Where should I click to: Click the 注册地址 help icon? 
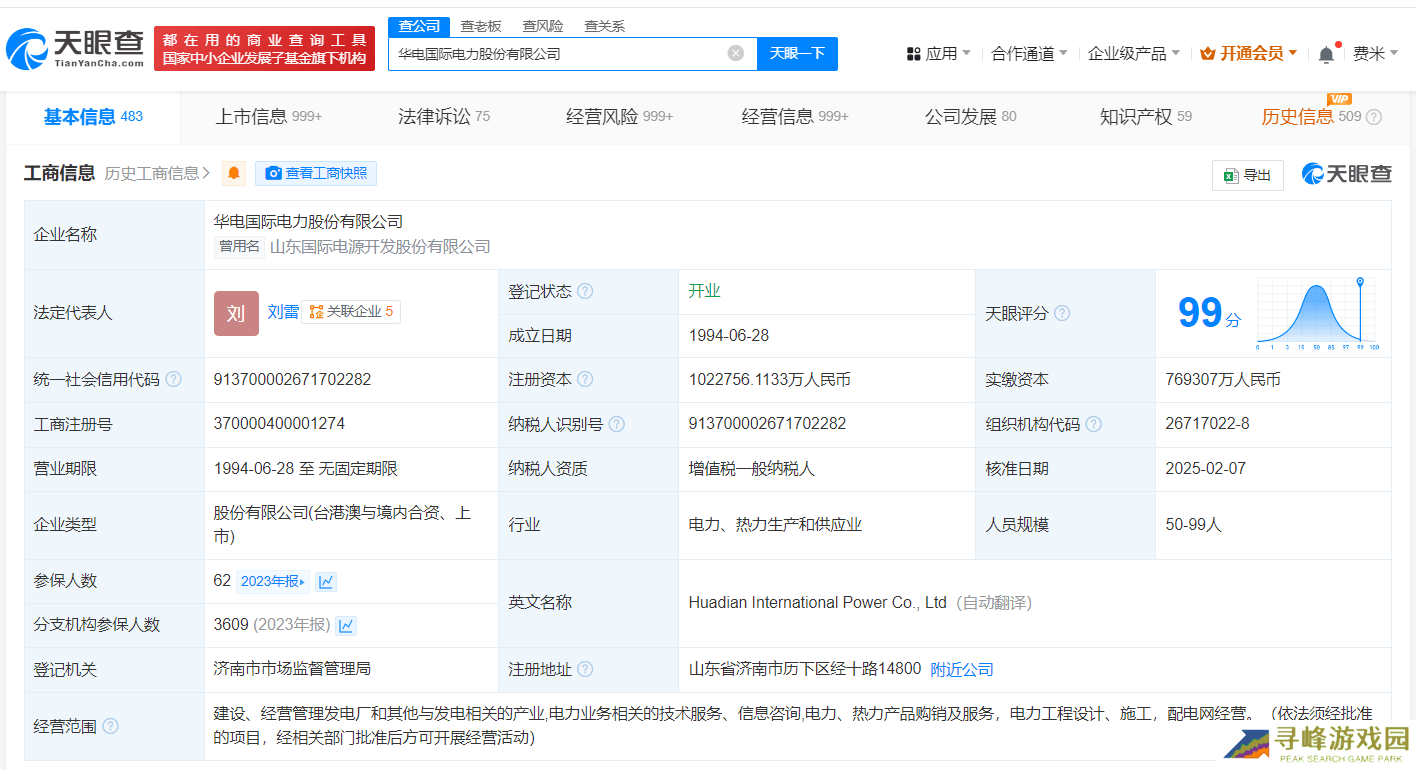(585, 669)
